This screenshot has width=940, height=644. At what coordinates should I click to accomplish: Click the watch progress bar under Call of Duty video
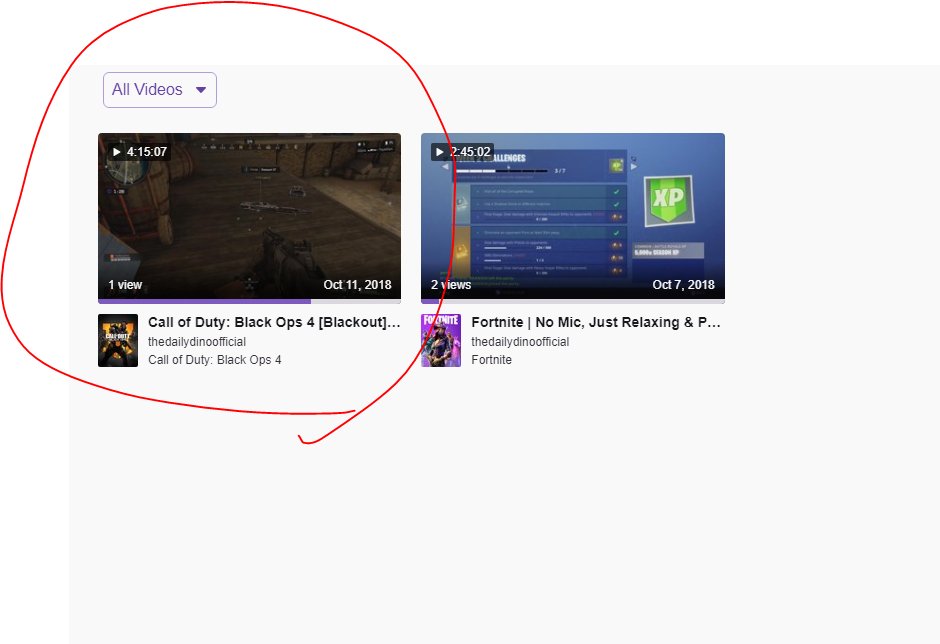249,302
